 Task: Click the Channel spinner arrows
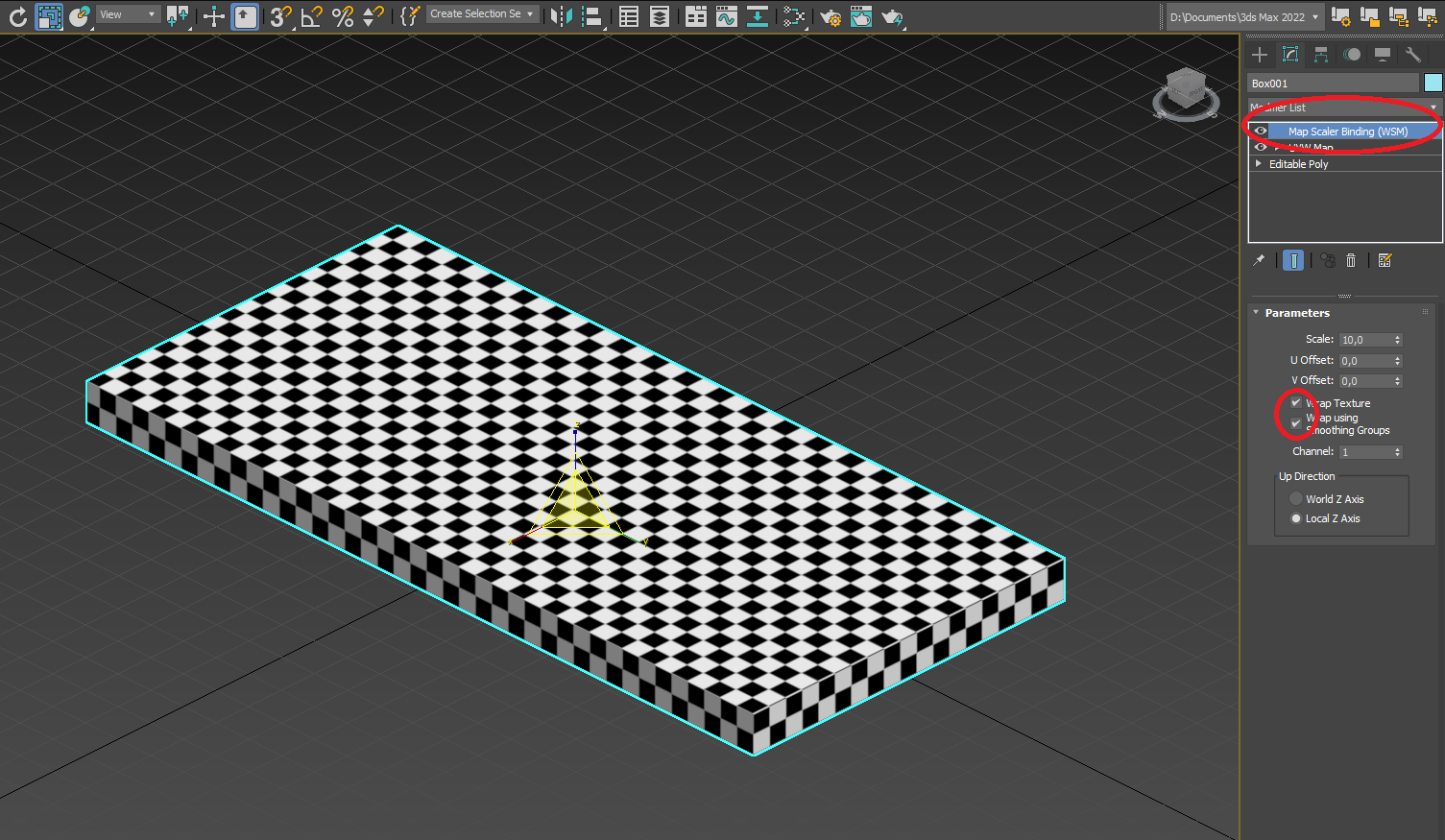[1397, 452]
